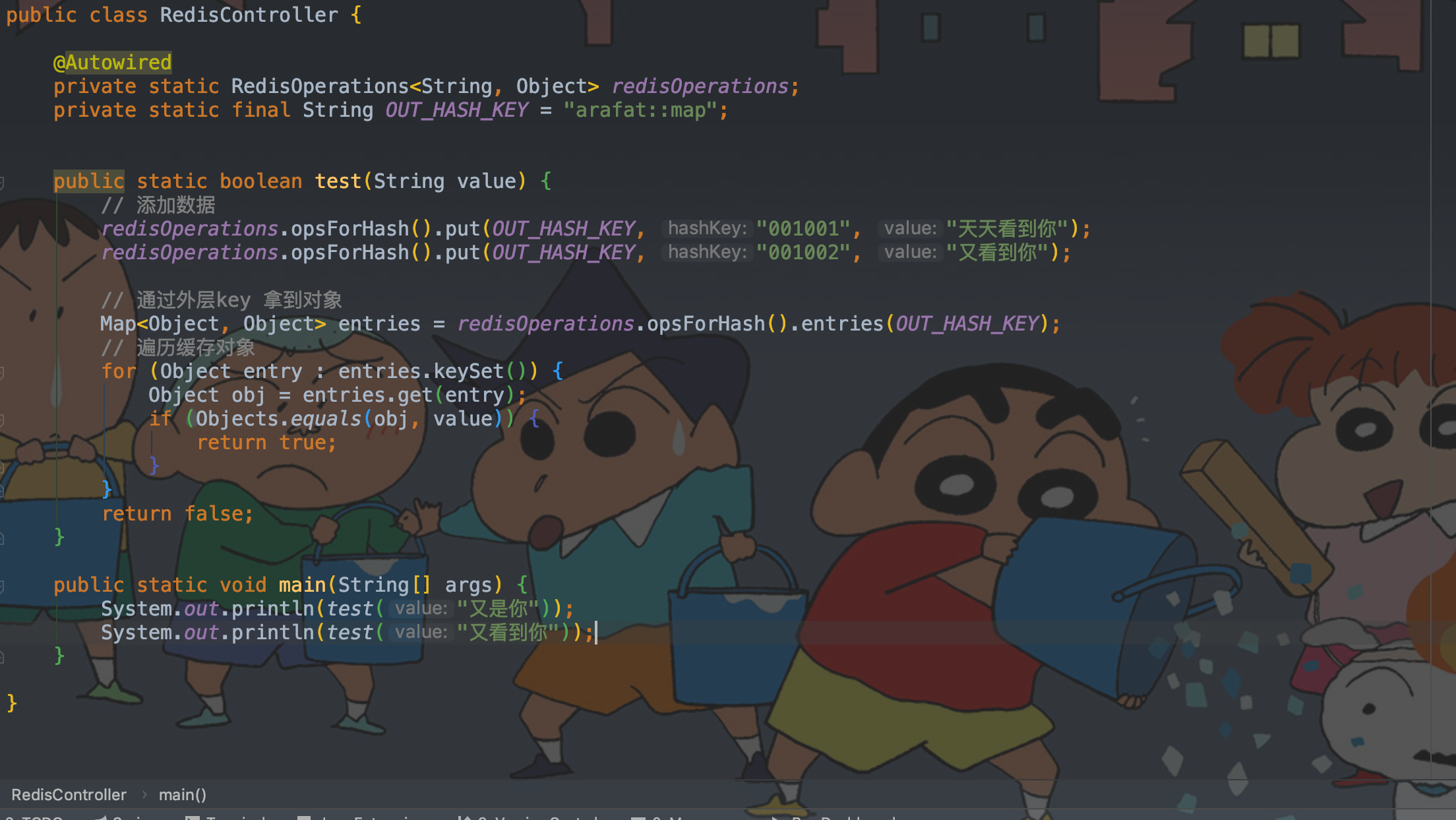Click the OUT_HASH_KEY constant declaration
Image resolution: width=1456 pixels, height=820 pixels.
click(456, 110)
